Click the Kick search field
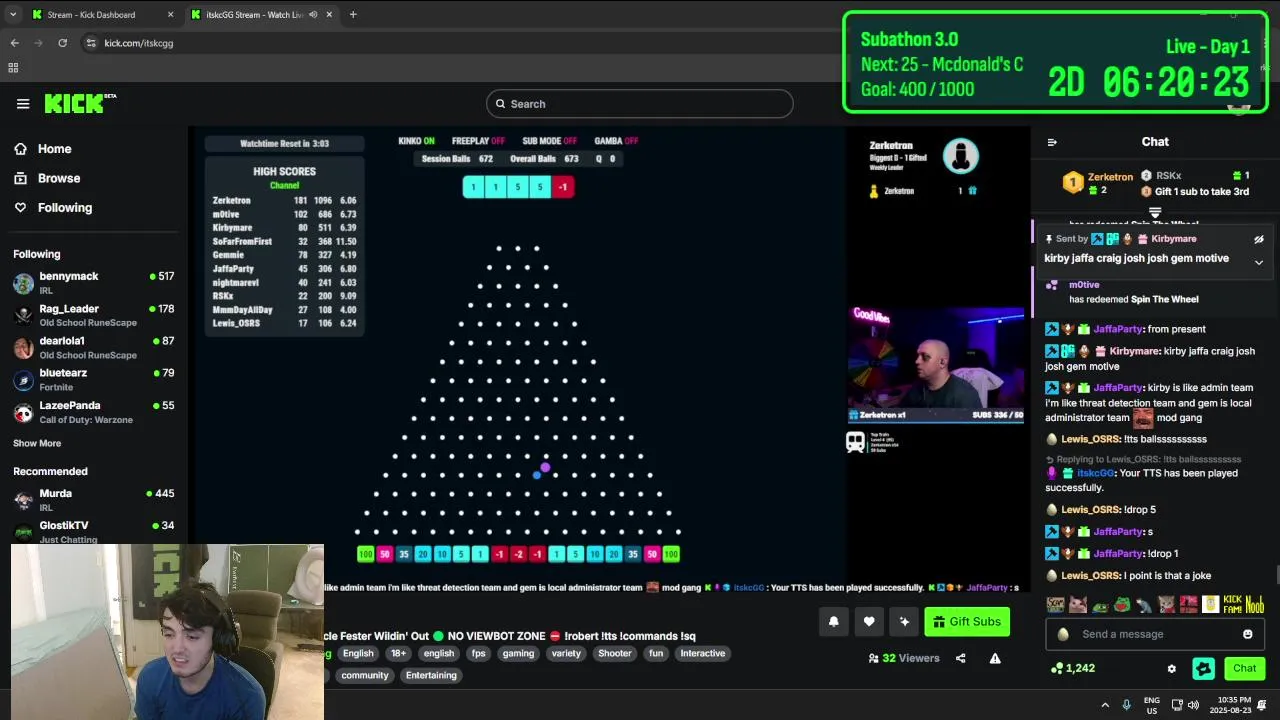Image resolution: width=1280 pixels, height=720 pixels. [640, 104]
